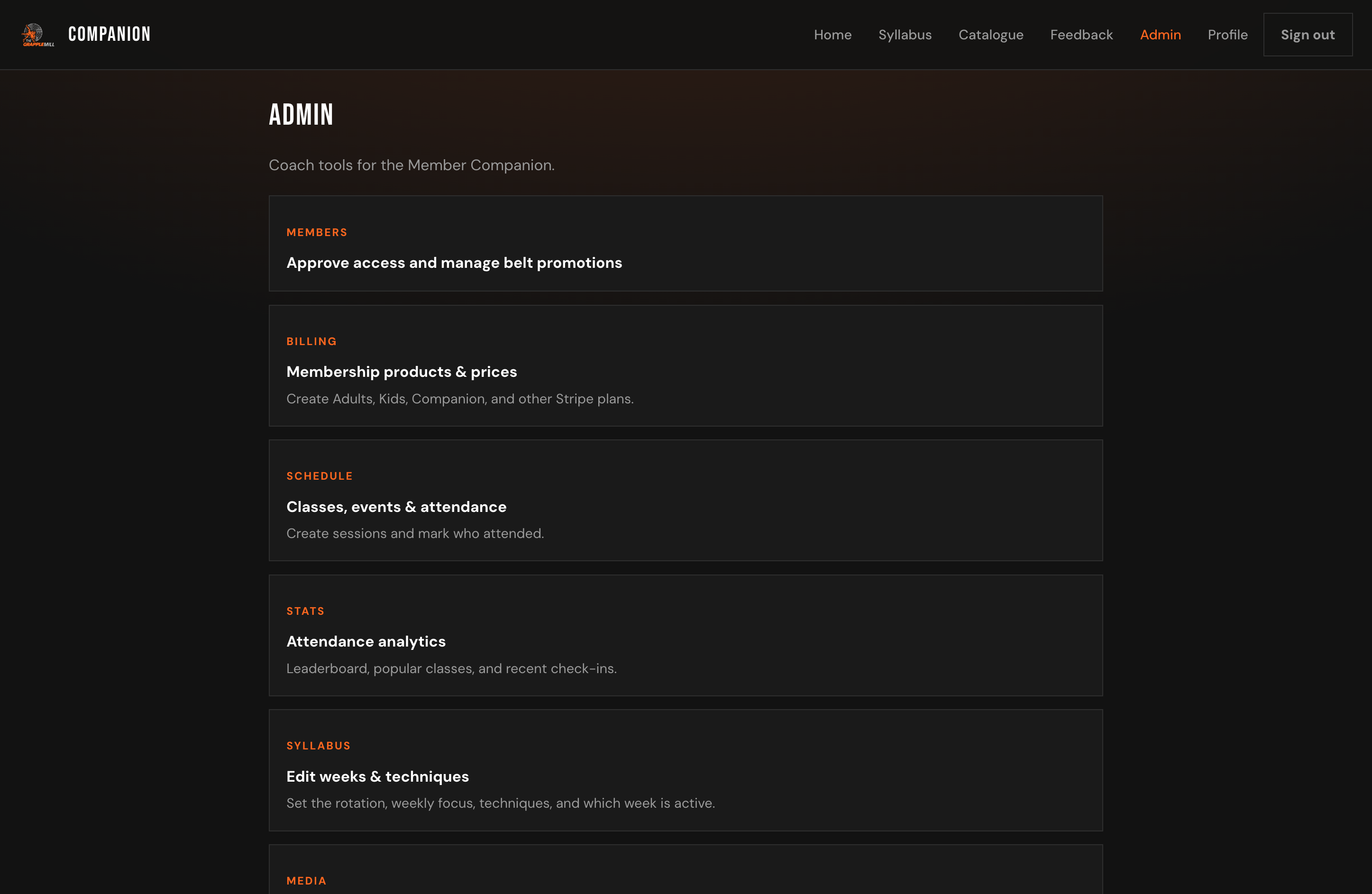Click the BILLING section label
Screen dimensions: 1372x894
coord(311,341)
